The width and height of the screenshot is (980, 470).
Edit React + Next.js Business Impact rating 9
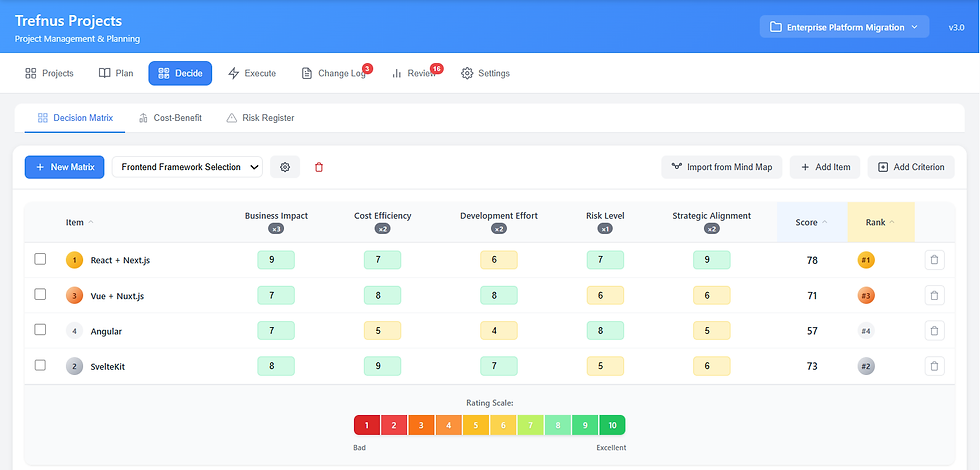click(x=276, y=260)
